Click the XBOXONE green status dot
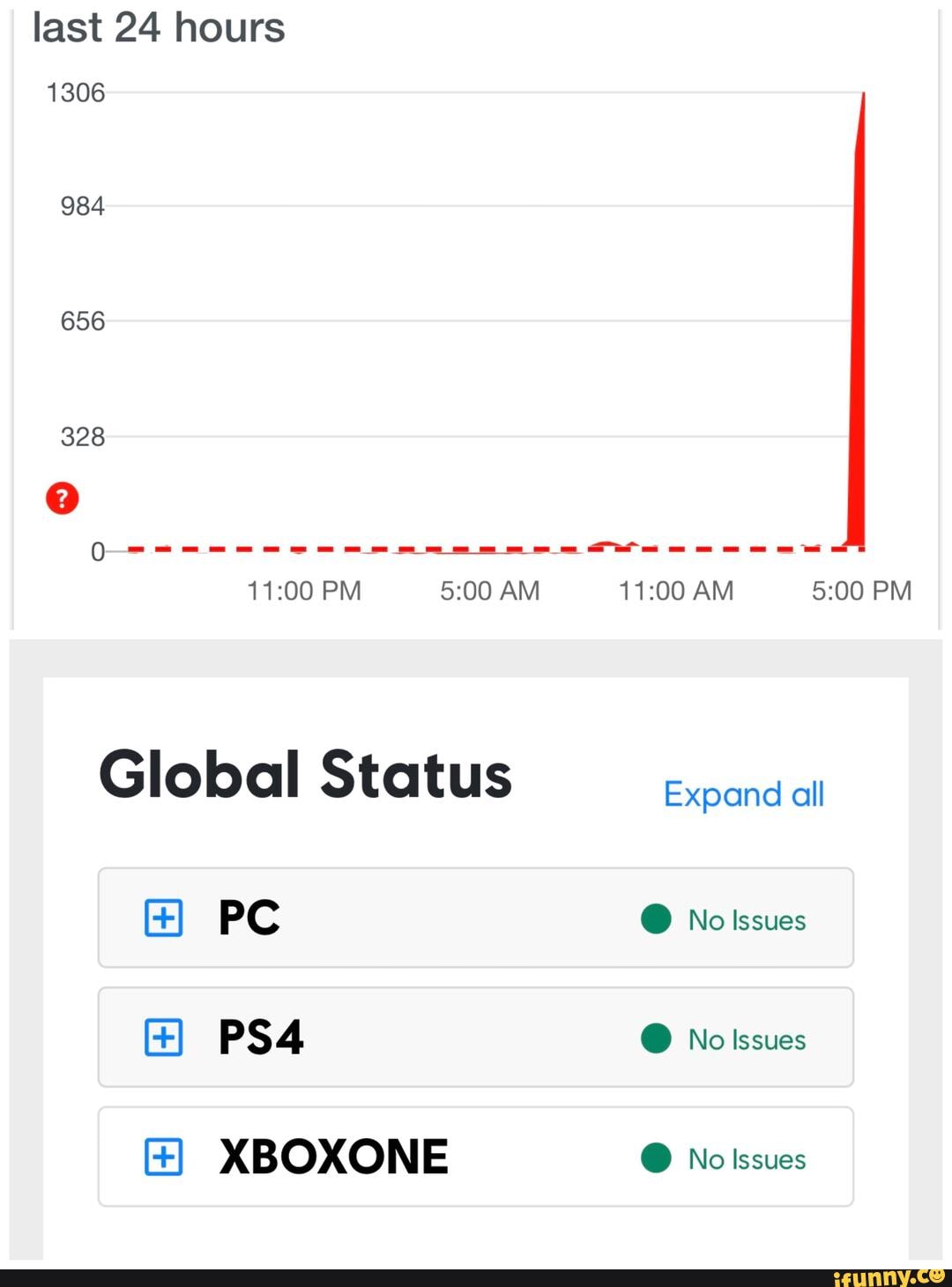Viewport: 952px width, 1287px height. click(656, 1157)
